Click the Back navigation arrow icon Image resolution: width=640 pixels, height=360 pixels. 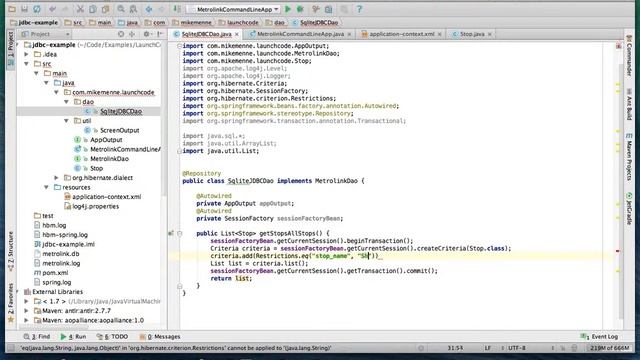point(149,9)
